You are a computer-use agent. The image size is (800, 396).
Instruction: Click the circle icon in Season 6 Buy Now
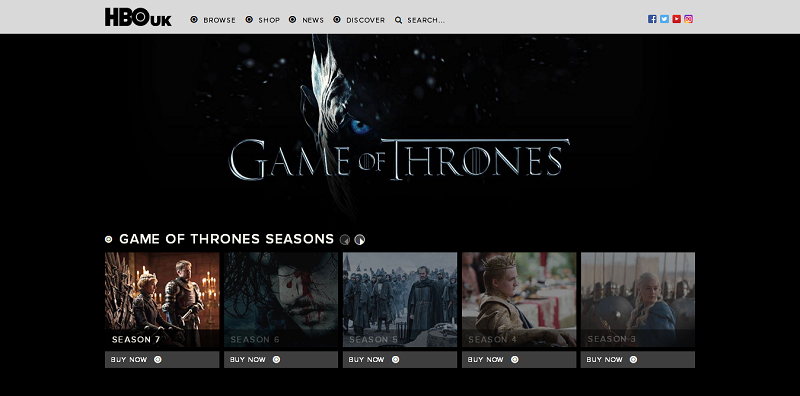[x=277, y=359]
